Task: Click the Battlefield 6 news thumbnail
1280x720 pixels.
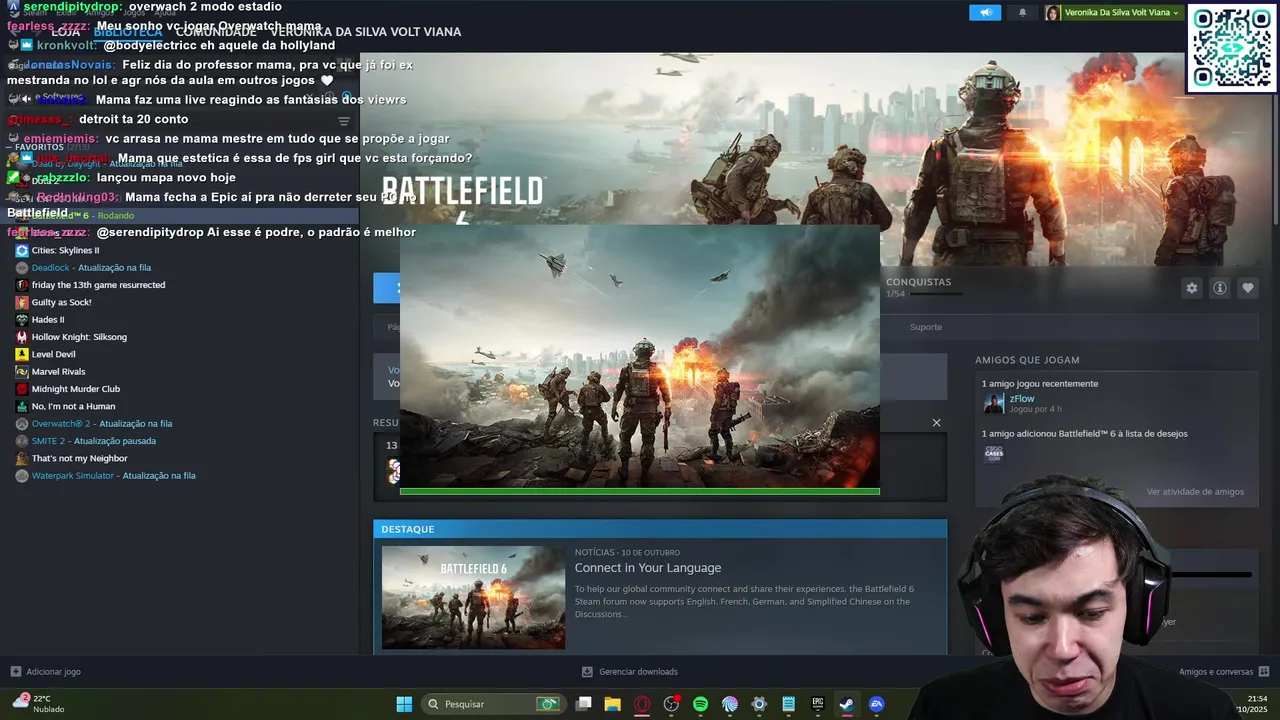Action: tap(473, 597)
